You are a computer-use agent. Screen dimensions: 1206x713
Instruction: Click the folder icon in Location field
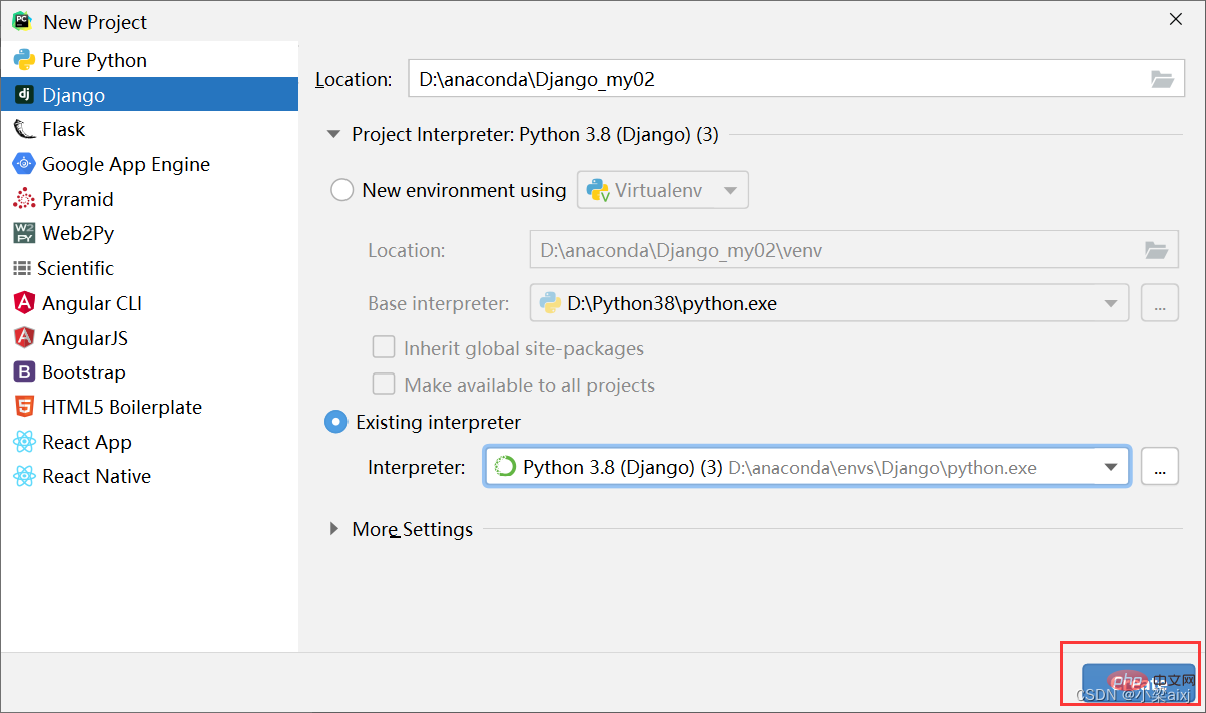(x=1162, y=79)
